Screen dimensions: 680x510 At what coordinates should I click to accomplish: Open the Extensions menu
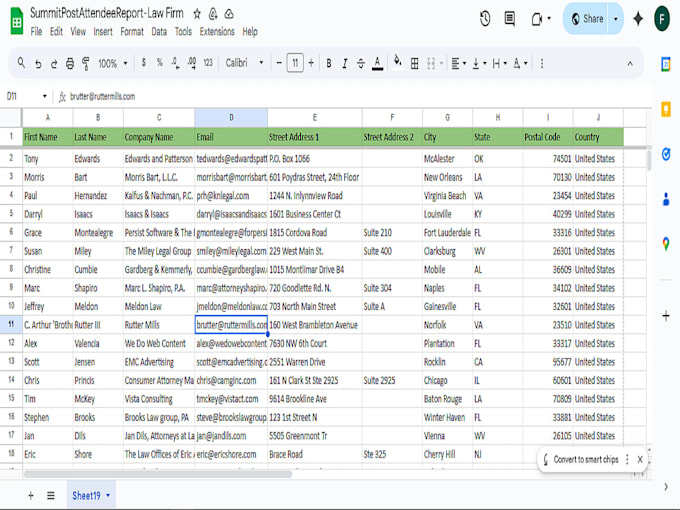(217, 32)
